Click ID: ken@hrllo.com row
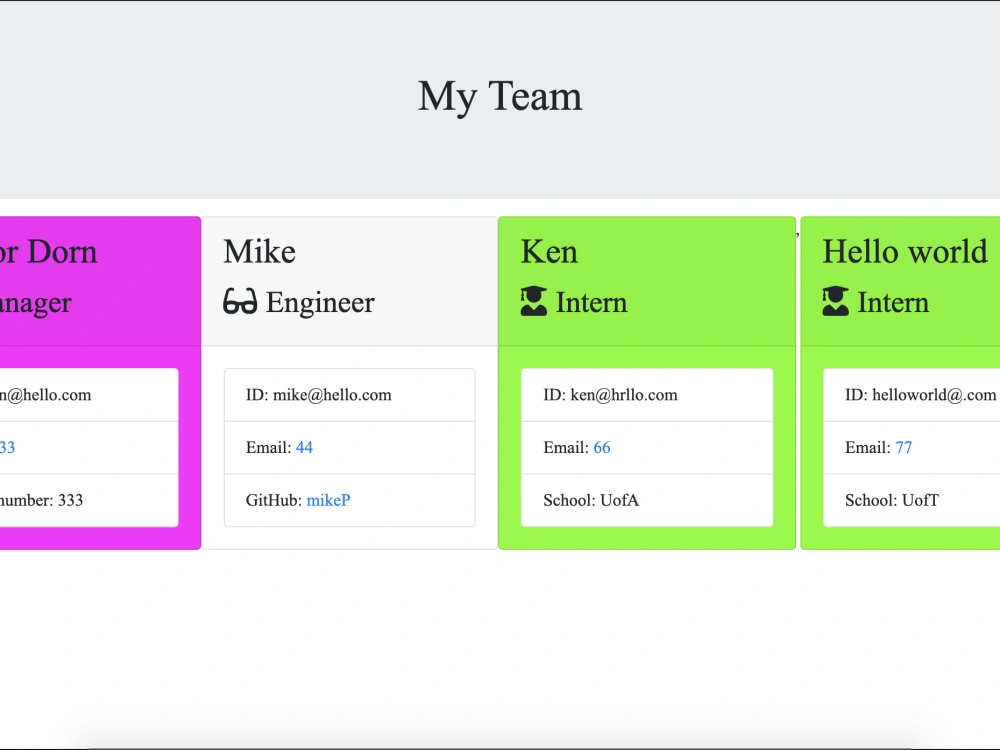 (647, 395)
